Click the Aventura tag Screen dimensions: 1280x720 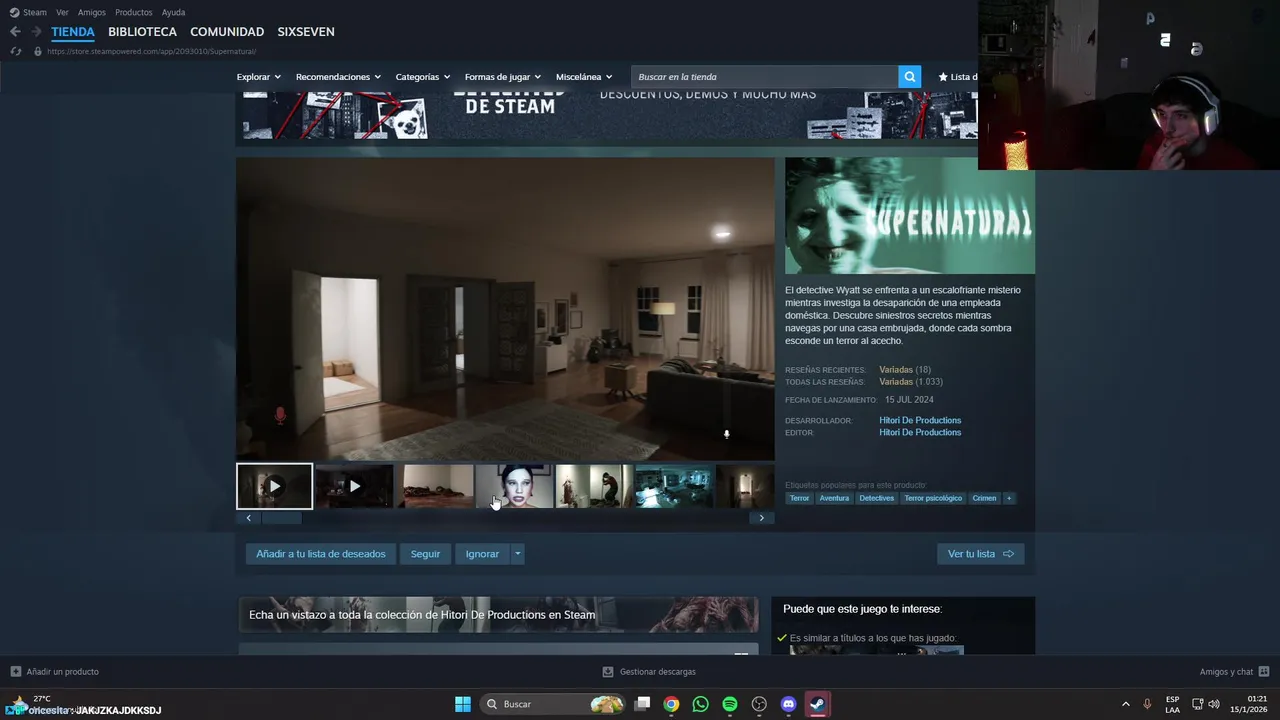click(834, 498)
